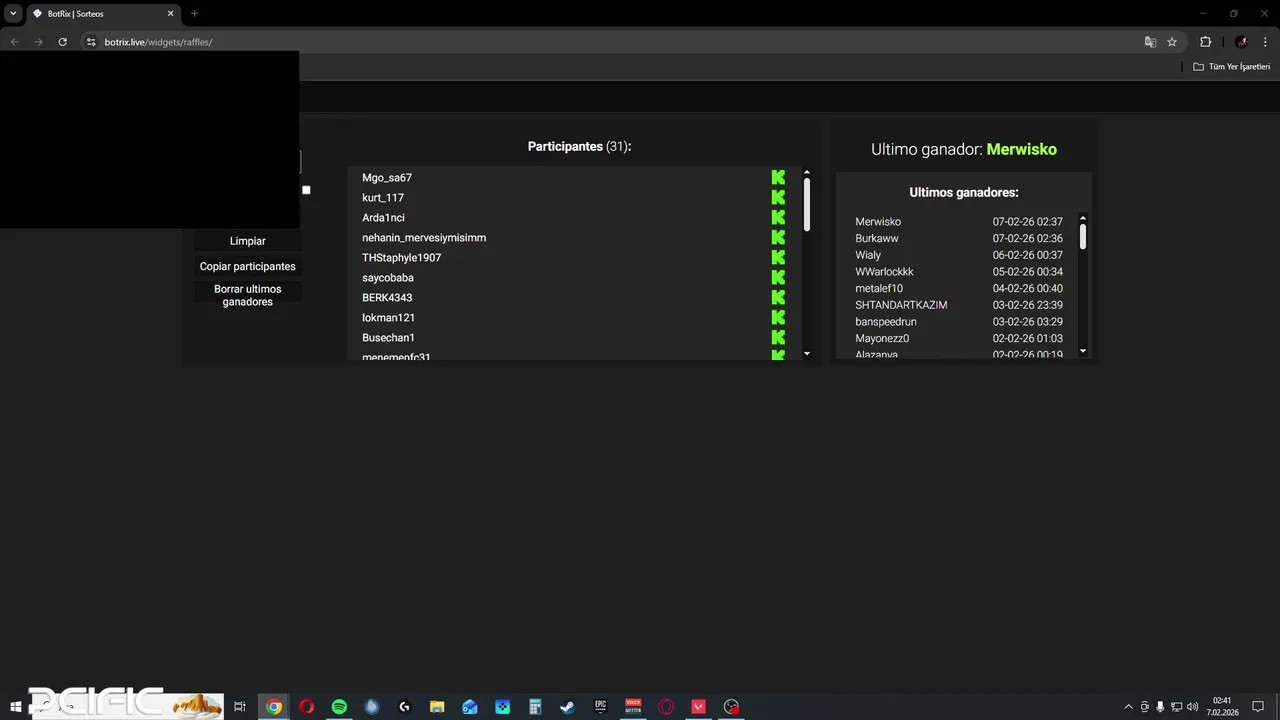The width and height of the screenshot is (1280, 720).
Task: Click the Kick icon beside THStaphyle1907
Action: [x=778, y=258]
